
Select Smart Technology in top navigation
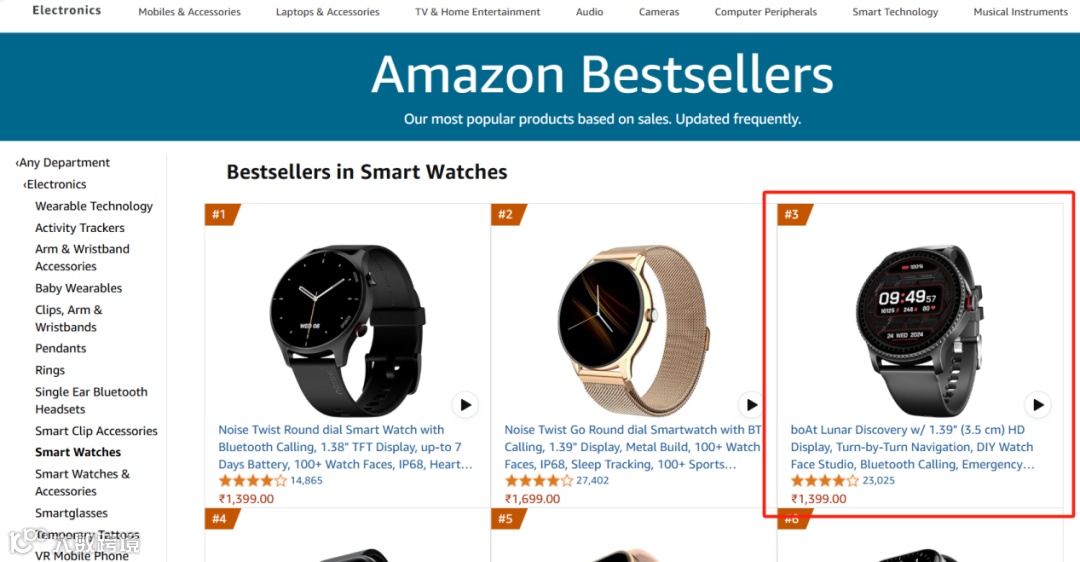pos(895,12)
